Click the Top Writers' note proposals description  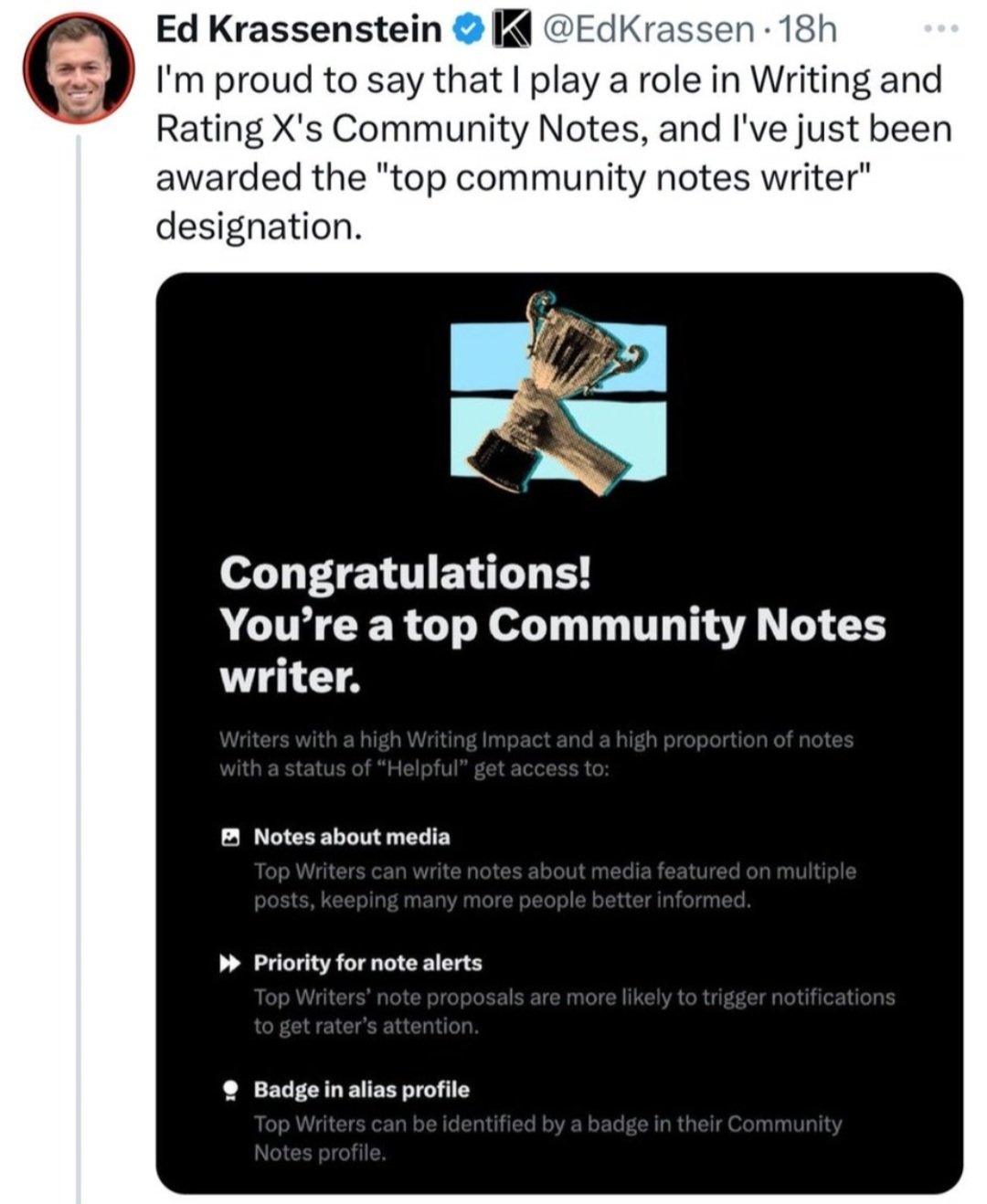[x=574, y=1011]
